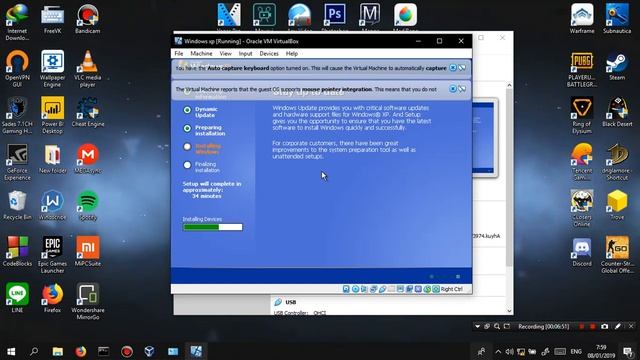Open the MediBang Paint desktop shortcut

405,17
